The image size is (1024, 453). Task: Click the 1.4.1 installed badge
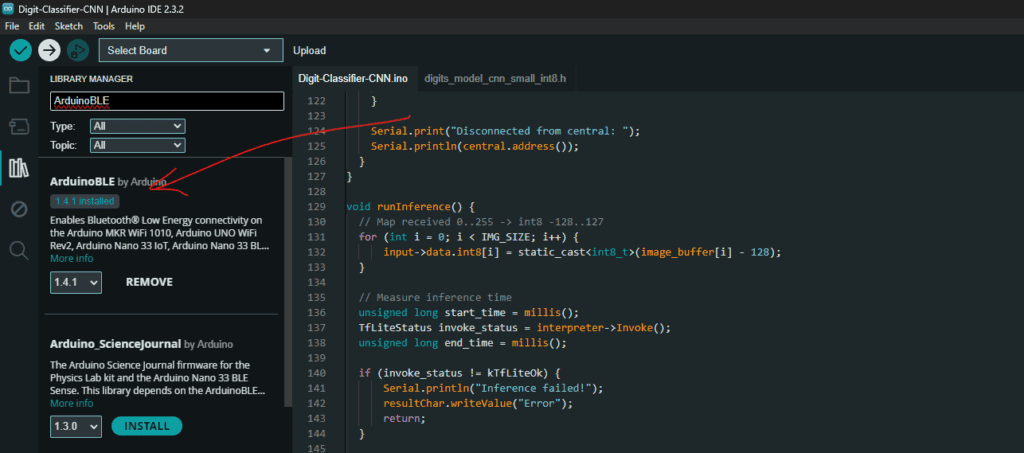[x=85, y=201]
